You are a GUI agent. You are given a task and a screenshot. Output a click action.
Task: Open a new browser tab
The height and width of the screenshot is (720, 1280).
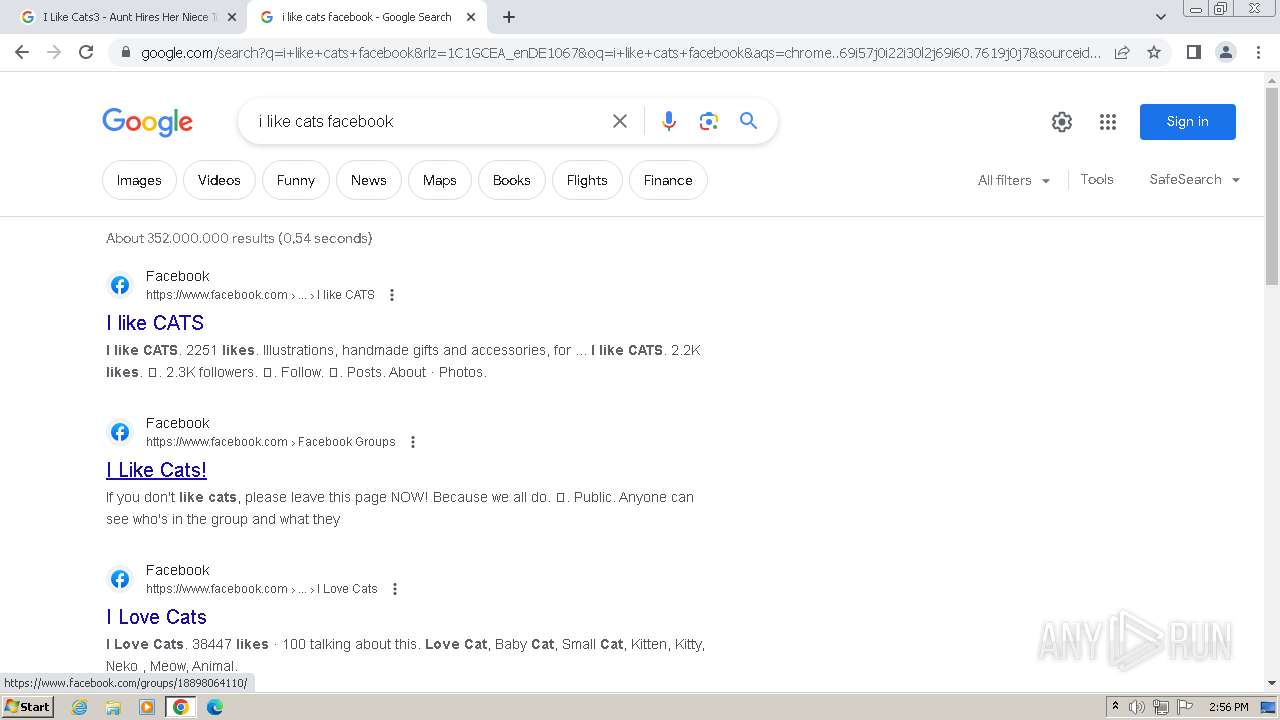[509, 17]
